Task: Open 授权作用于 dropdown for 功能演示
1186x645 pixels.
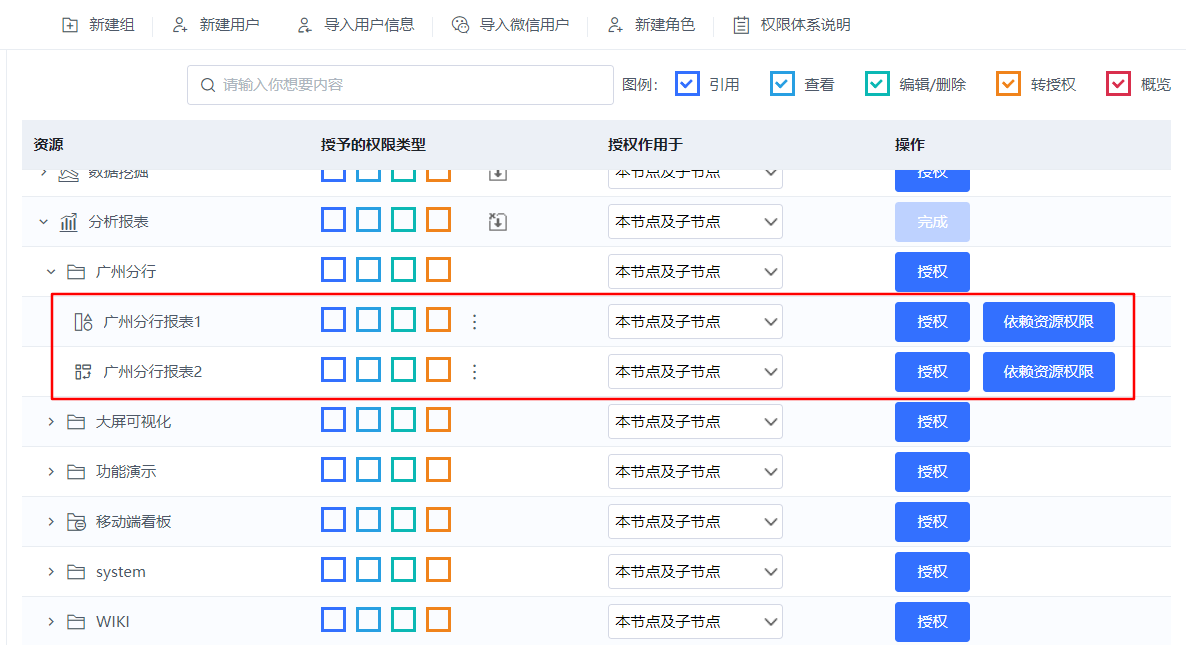Action: (695, 472)
